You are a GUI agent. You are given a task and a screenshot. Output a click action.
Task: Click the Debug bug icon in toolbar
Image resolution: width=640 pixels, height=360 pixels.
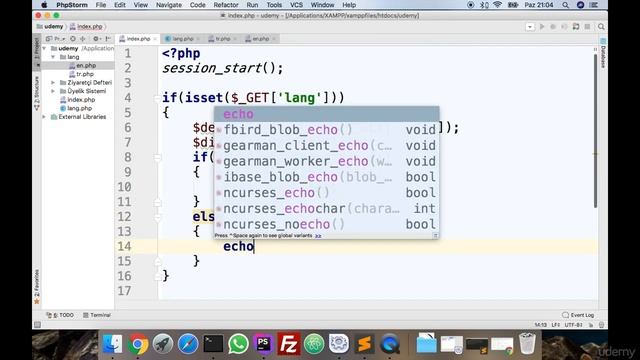tap(553, 27)
